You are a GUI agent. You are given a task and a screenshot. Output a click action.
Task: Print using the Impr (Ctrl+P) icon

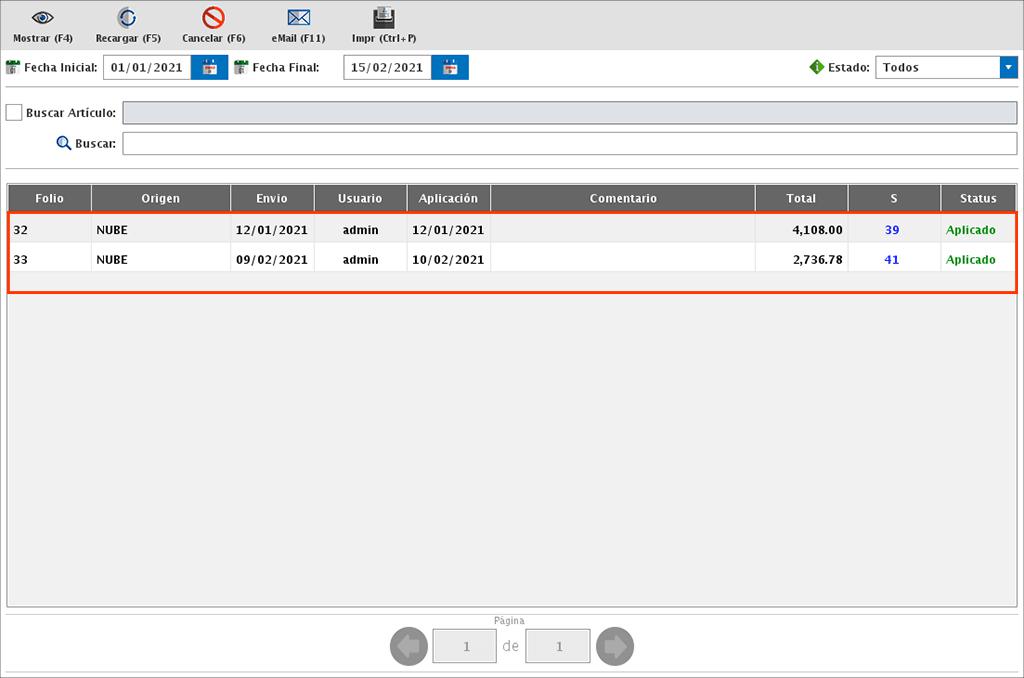384,18
